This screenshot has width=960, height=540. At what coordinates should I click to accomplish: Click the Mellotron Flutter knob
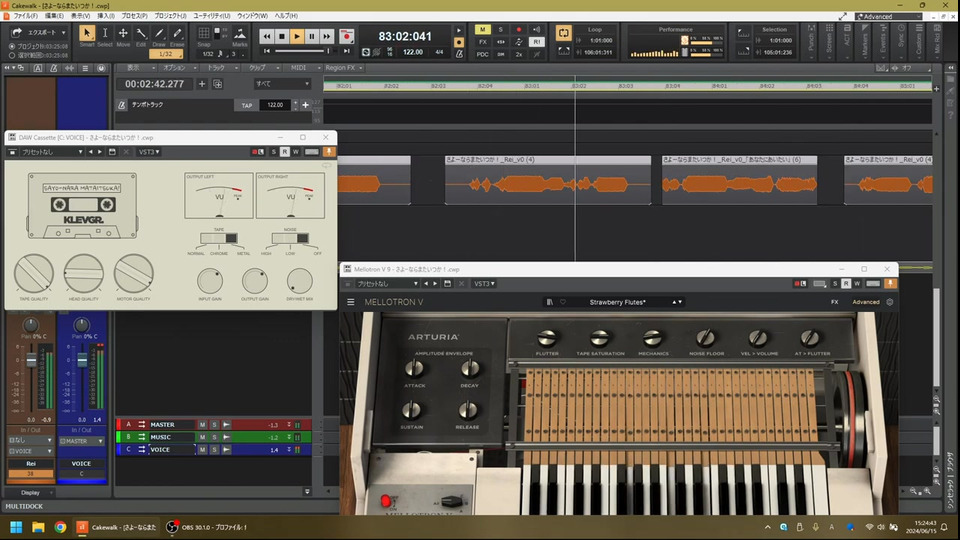pos(547,337)
